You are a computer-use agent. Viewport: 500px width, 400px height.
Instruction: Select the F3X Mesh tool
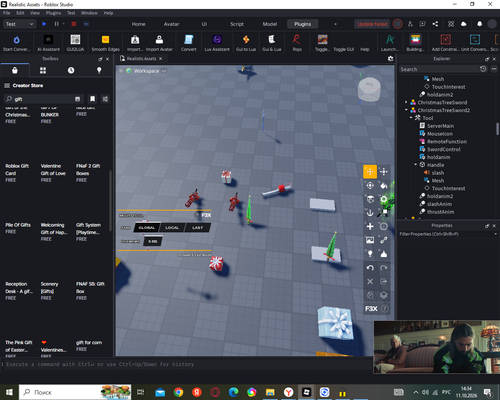point(384,226)
